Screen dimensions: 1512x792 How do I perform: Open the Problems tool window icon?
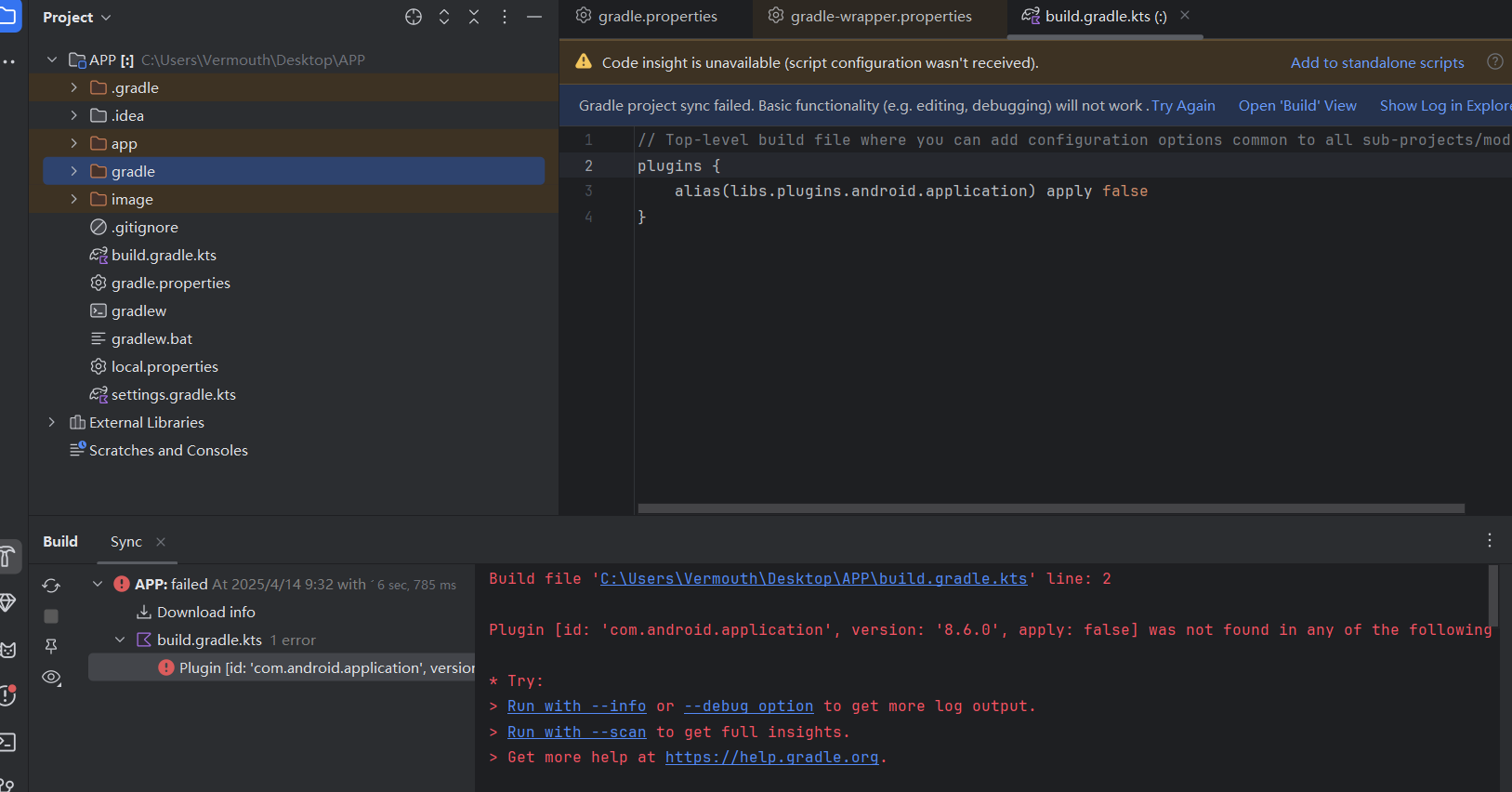tap(8, 695)
